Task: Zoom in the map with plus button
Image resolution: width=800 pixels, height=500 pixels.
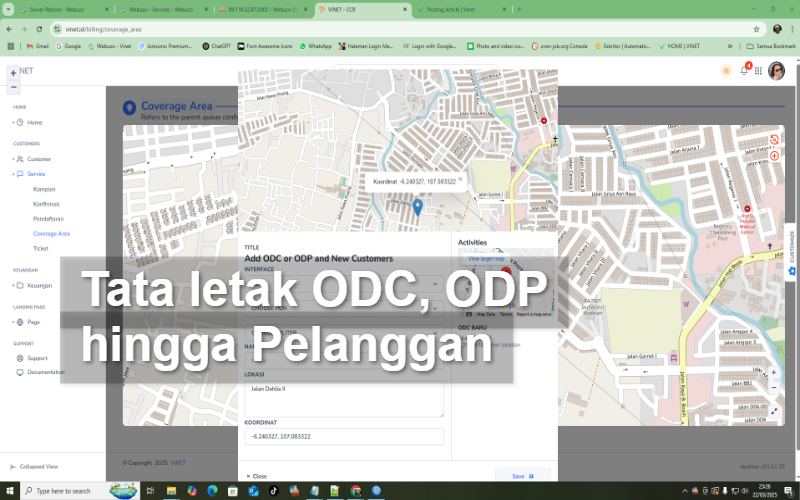Action: tap(13, 73)
